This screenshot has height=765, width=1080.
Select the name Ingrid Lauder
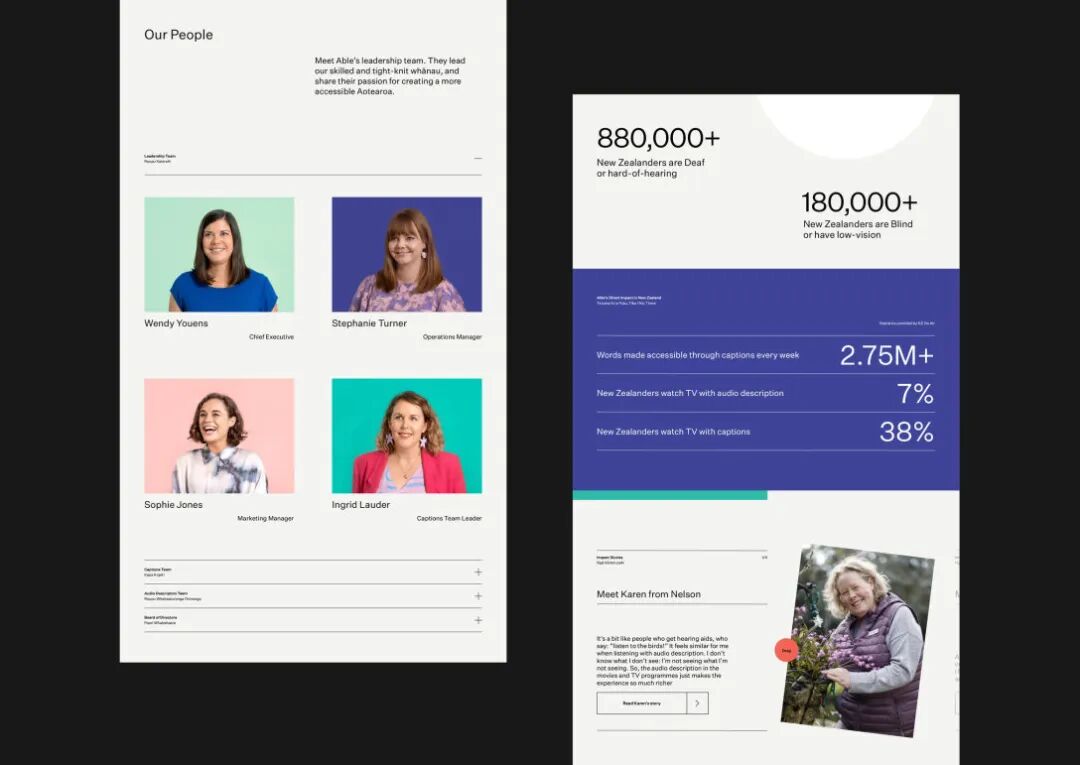[x=361, y=505]
